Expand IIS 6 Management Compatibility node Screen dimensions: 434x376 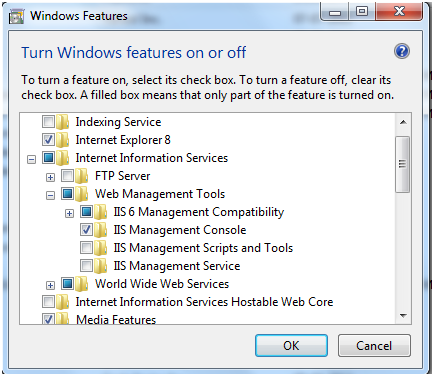click(69, 213)
